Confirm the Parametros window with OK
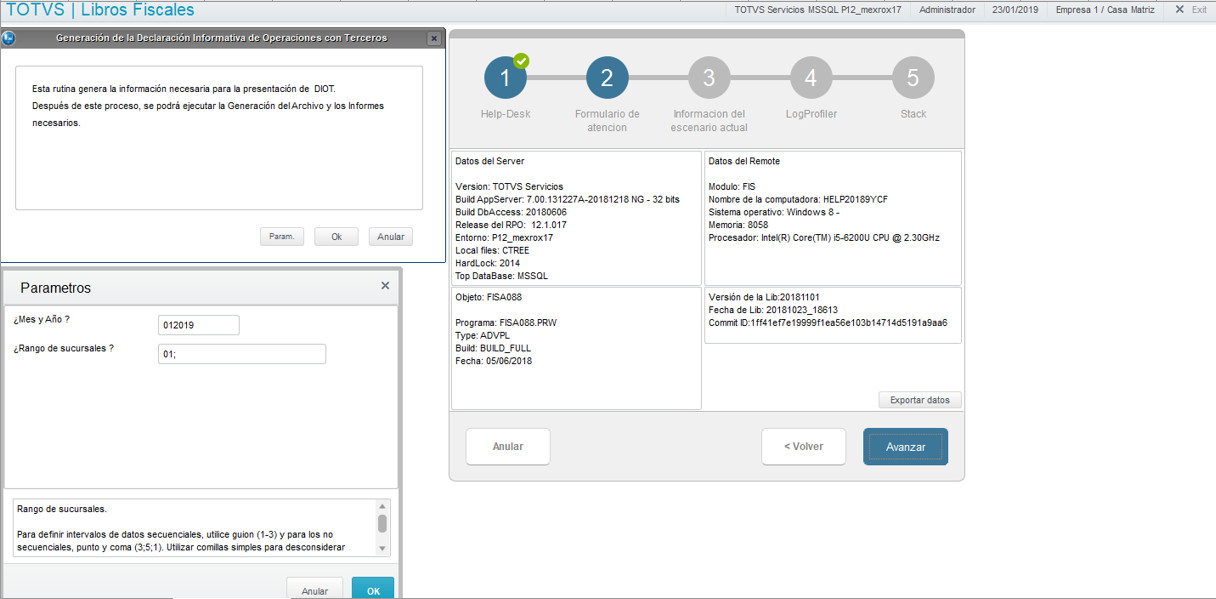Image resolution: width=1216 pixels, height=599 pixels. click(x=373, y=590)
